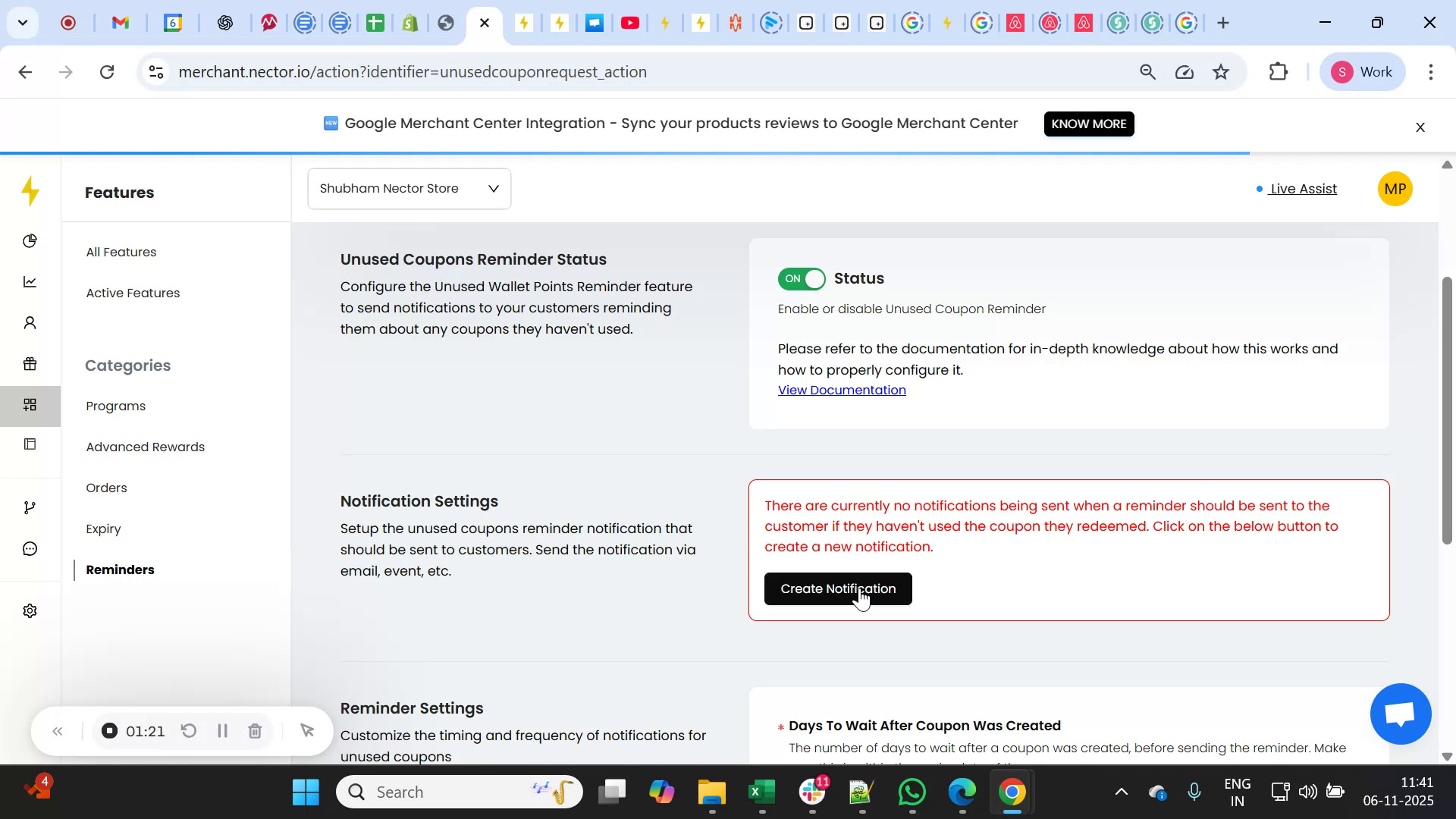This screenshot has height=819, width=1456.
Task: Open View Documentation link
Action: point(842,390)
